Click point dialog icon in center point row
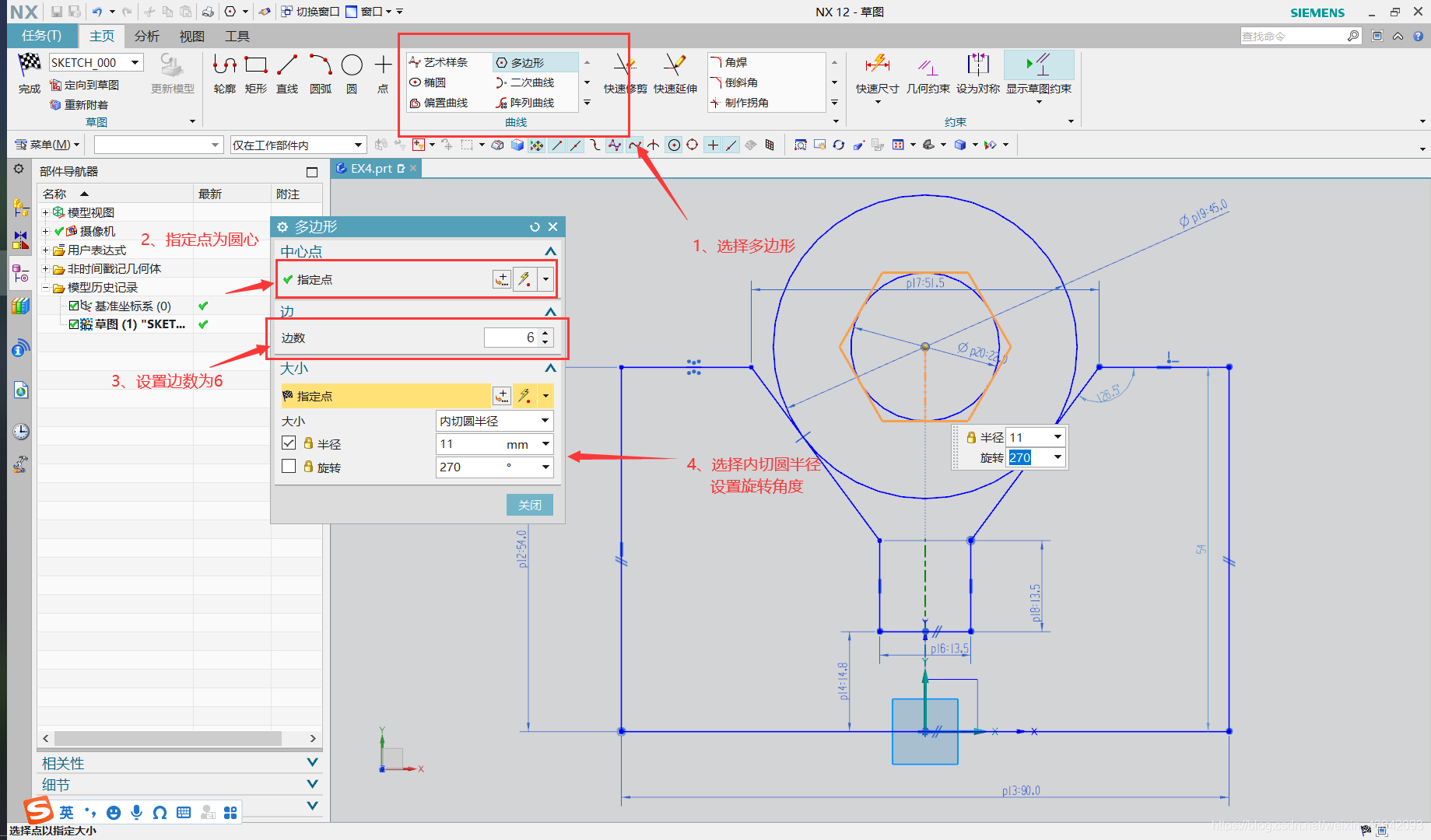The image size is (1431, 840). (x=502, y=279)
